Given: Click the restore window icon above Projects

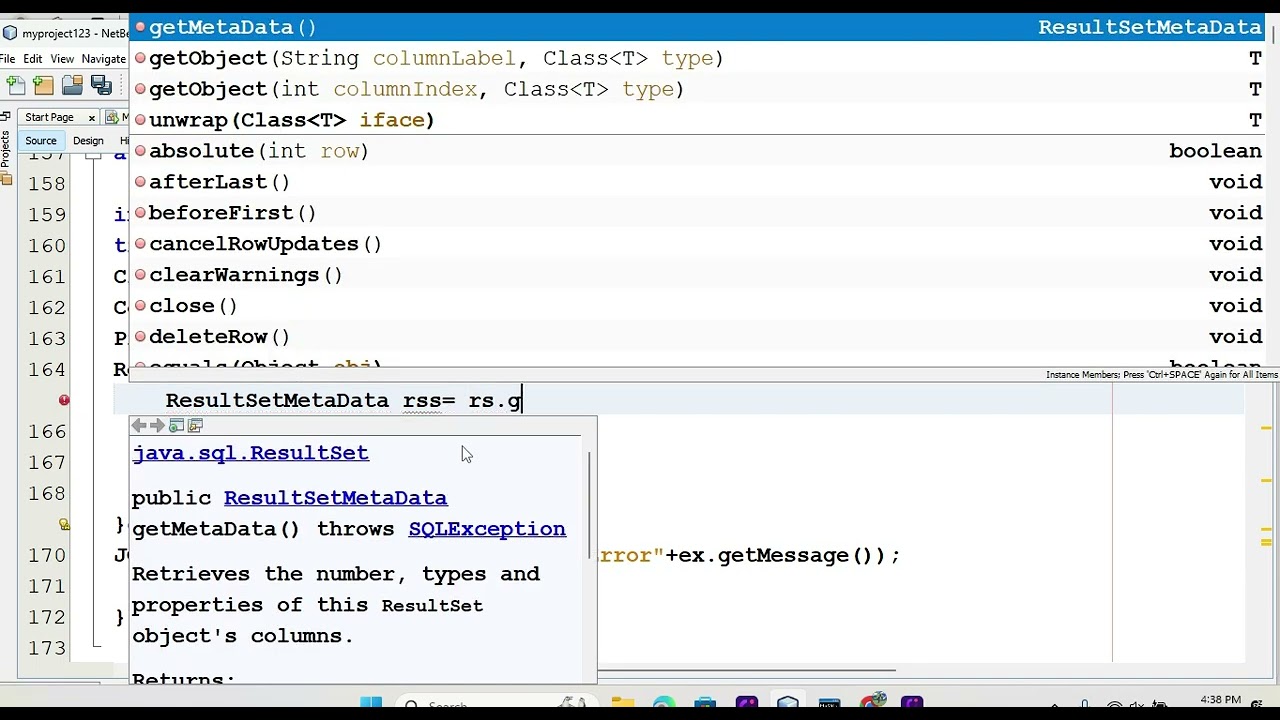Looking at the screenshot, I should [5, 117].
